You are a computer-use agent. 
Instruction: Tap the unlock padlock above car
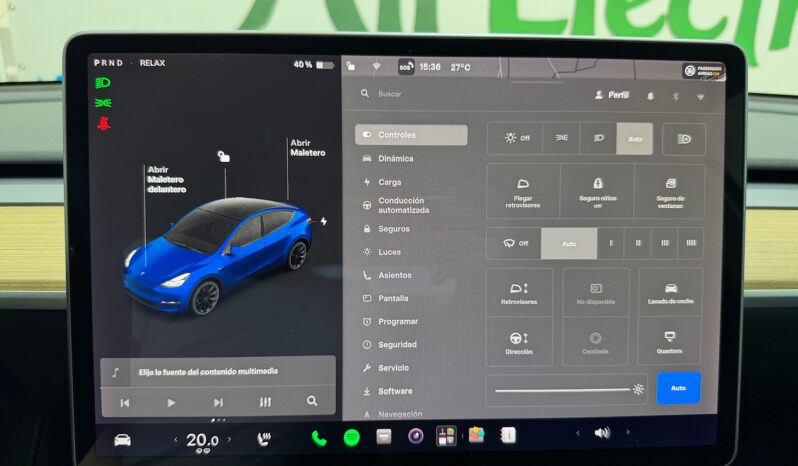coord(223,156)
